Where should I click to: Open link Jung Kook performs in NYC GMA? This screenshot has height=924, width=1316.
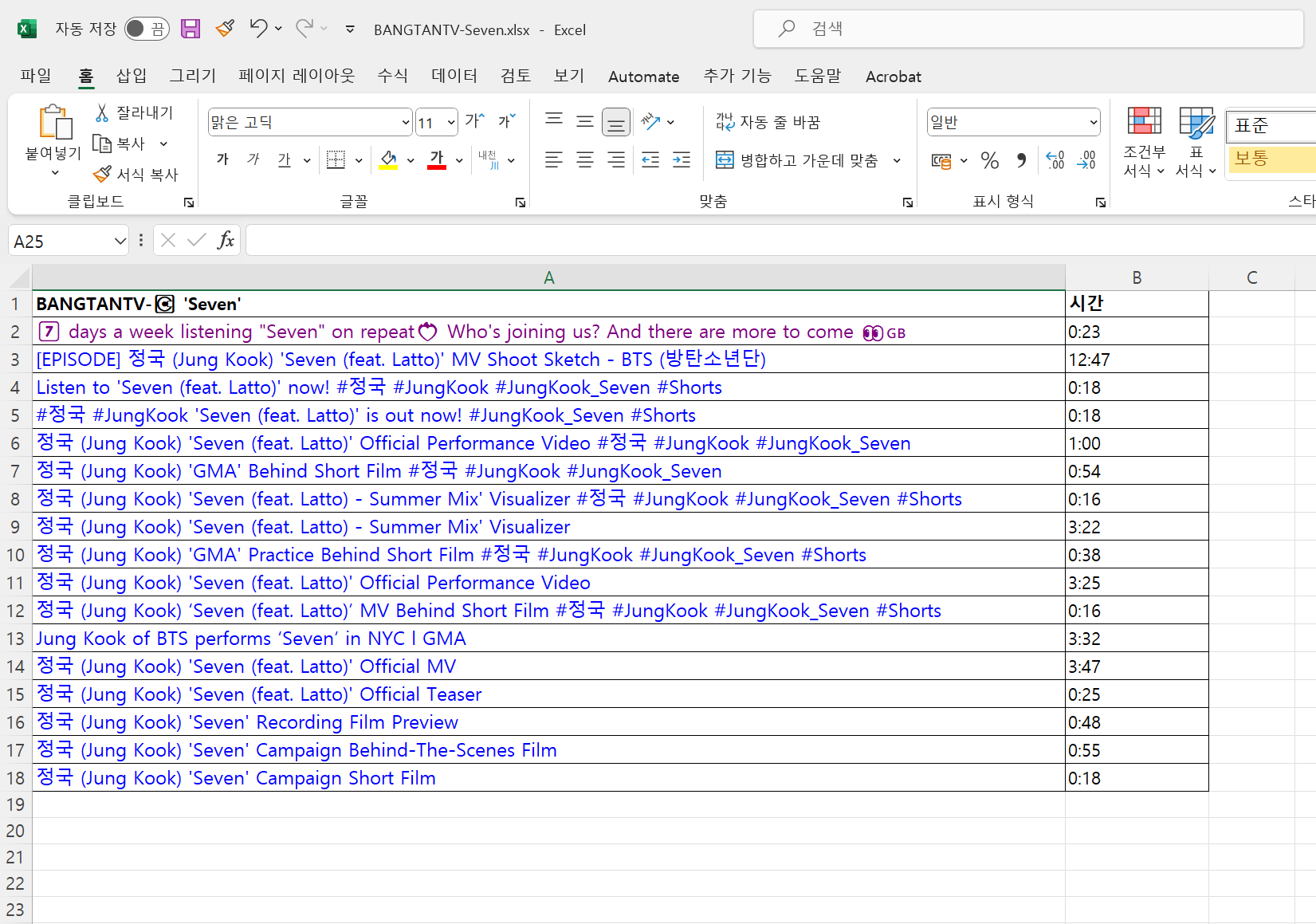(251, 639)
